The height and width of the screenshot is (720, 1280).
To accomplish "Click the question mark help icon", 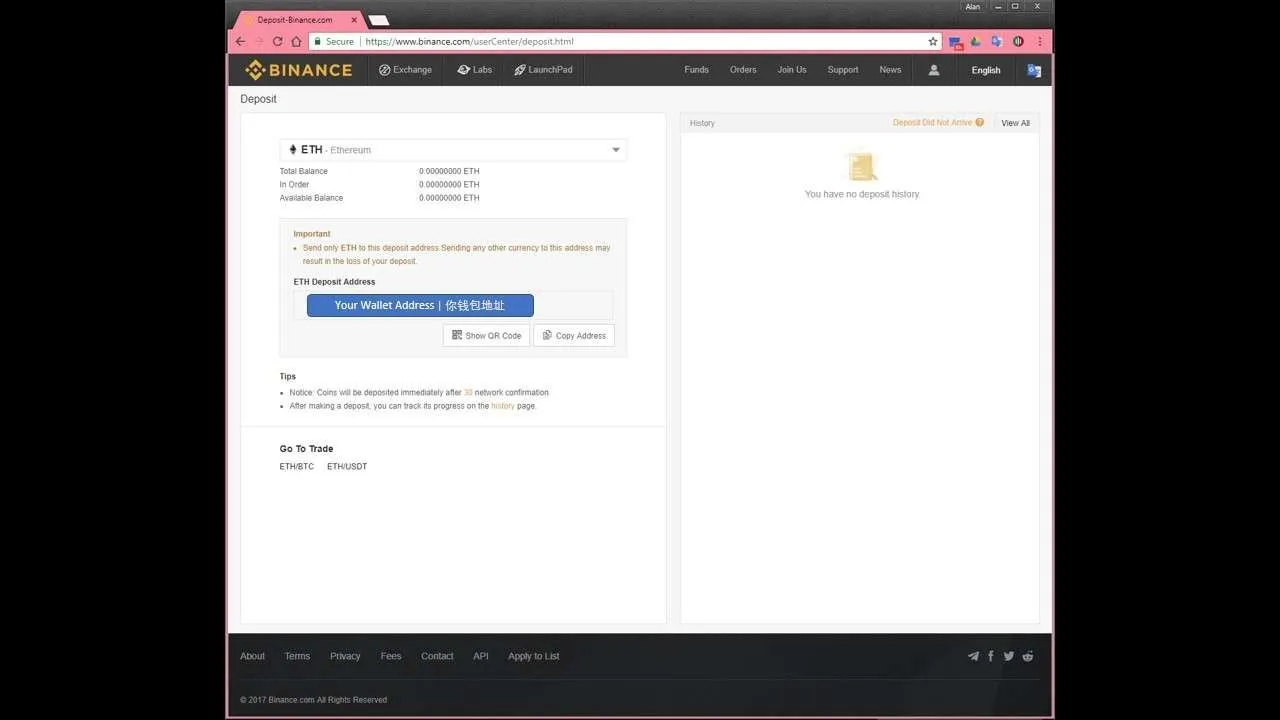I will tap(980, 123).
